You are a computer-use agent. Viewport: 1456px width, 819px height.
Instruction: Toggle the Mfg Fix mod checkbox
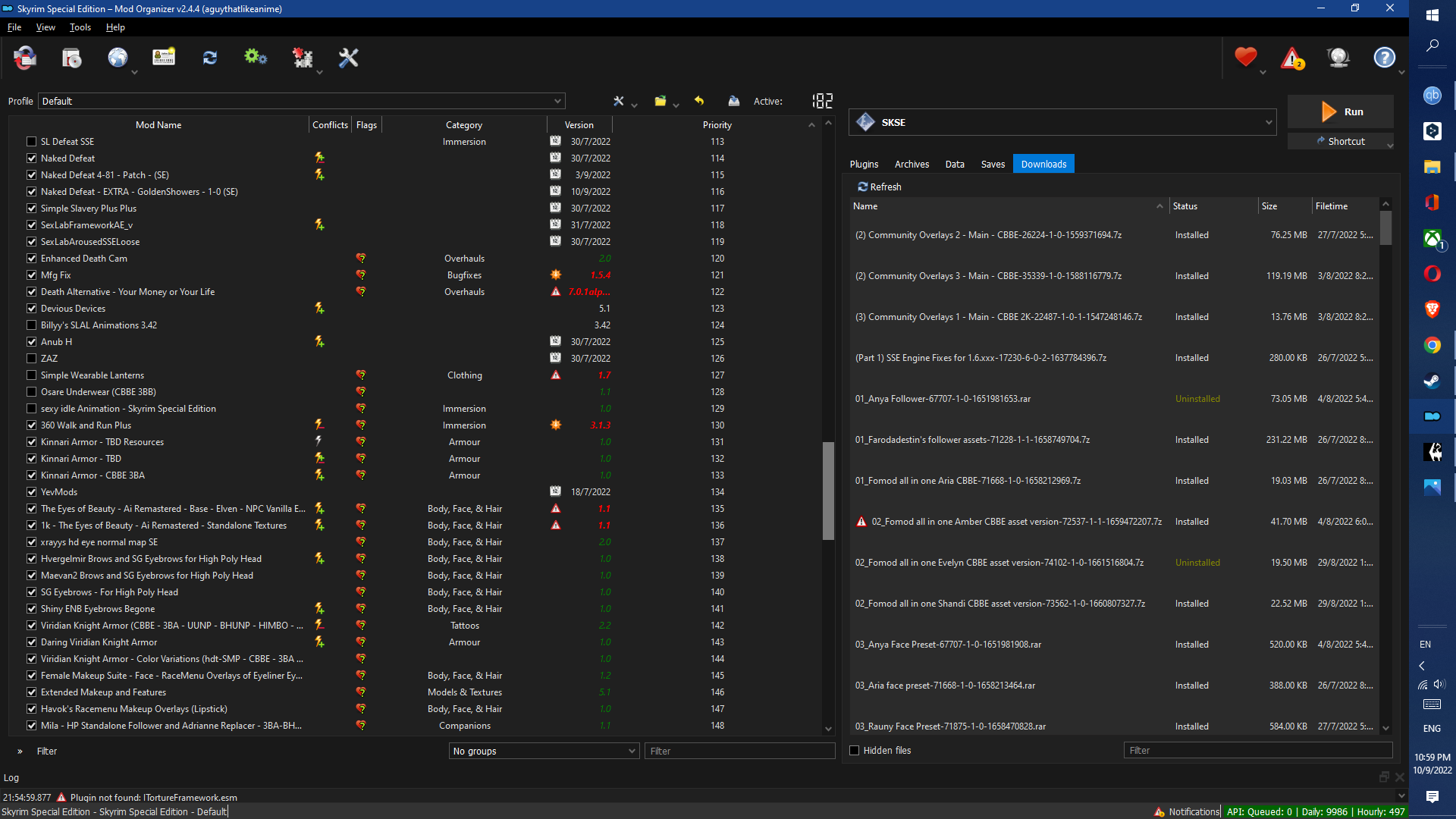(31, 275)
